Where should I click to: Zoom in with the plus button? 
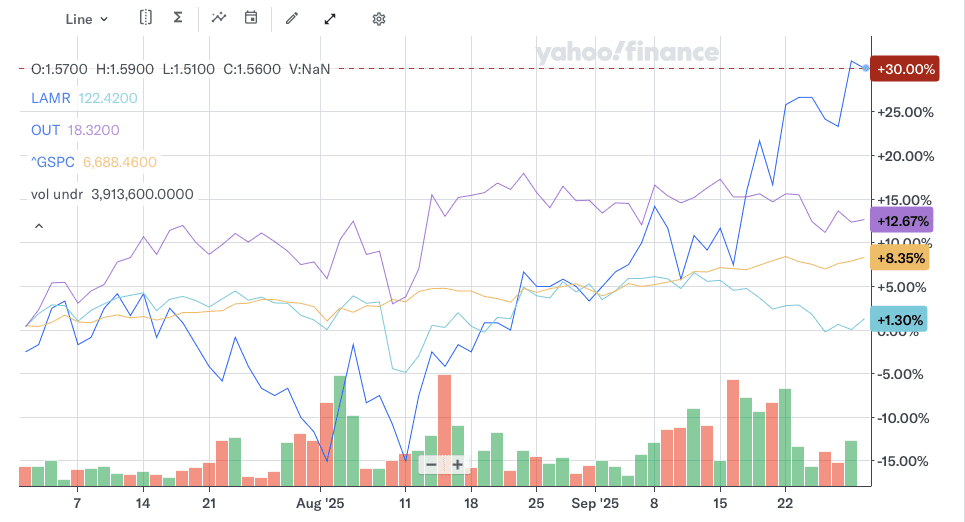(458, 464)
